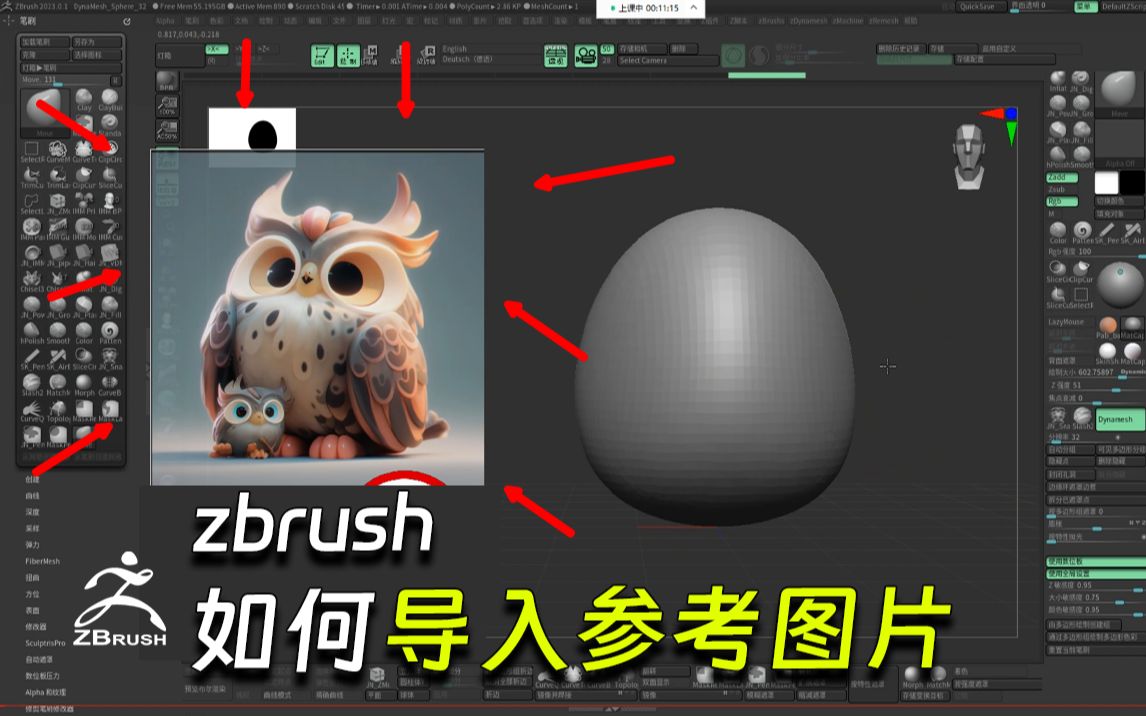Toggle Edit mode button
The width and height of the screenshot is (1146, 716).
click(322, 56)
